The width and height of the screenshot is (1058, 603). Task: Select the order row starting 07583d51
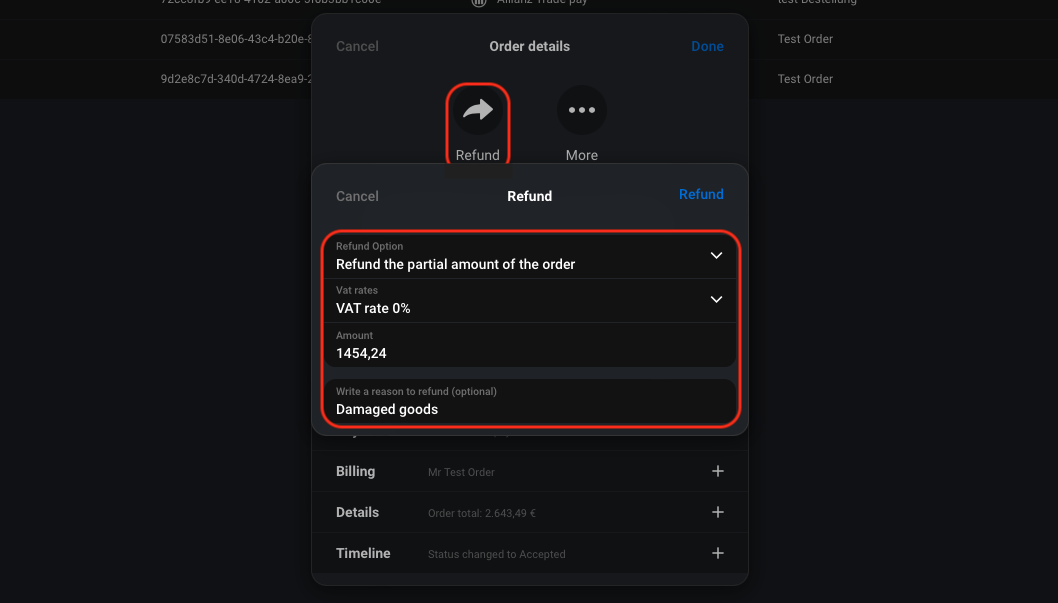pos(529,39)
